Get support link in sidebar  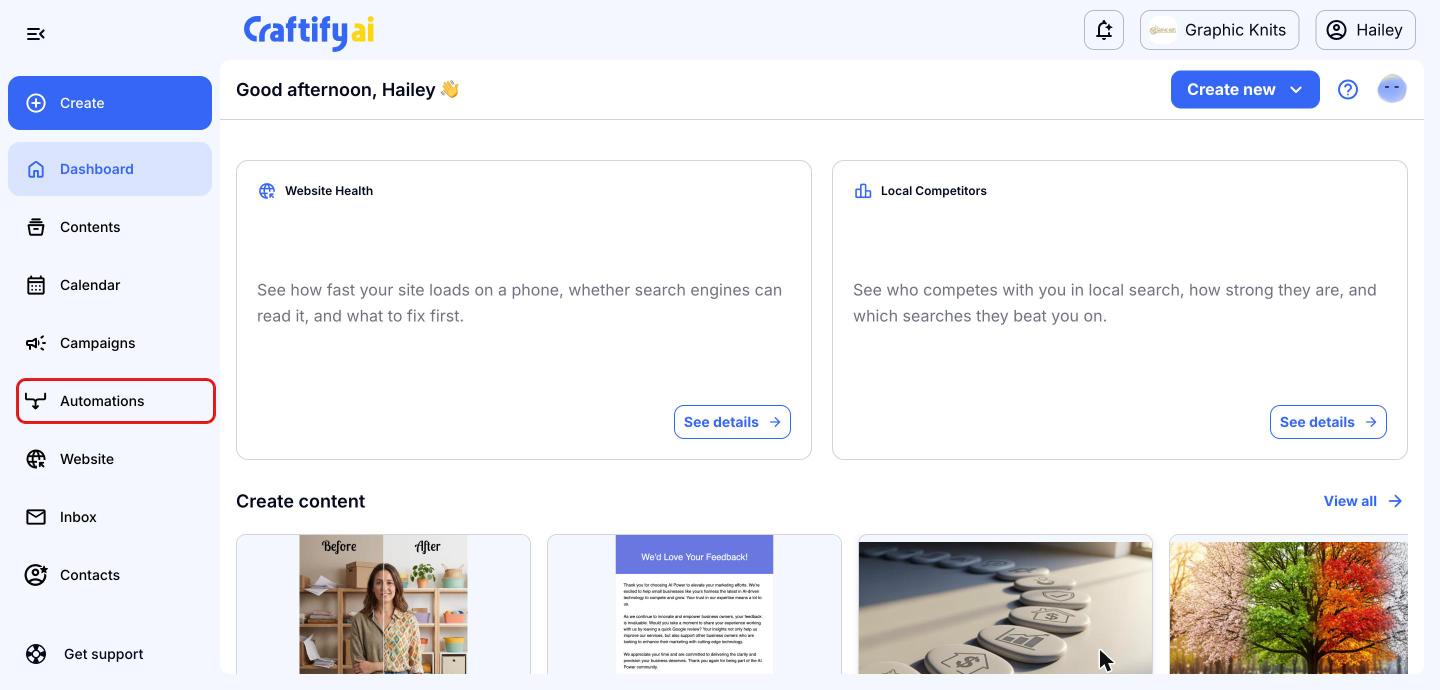pyautogui.click(x=104, y=654)
